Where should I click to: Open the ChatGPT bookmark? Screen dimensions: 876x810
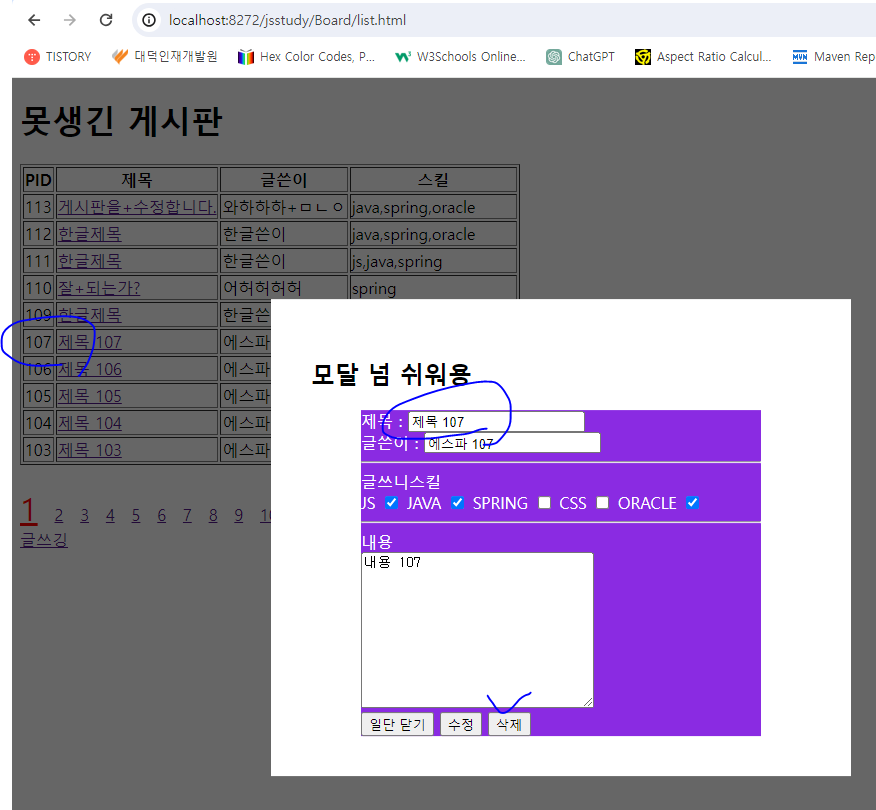(580, 56)
